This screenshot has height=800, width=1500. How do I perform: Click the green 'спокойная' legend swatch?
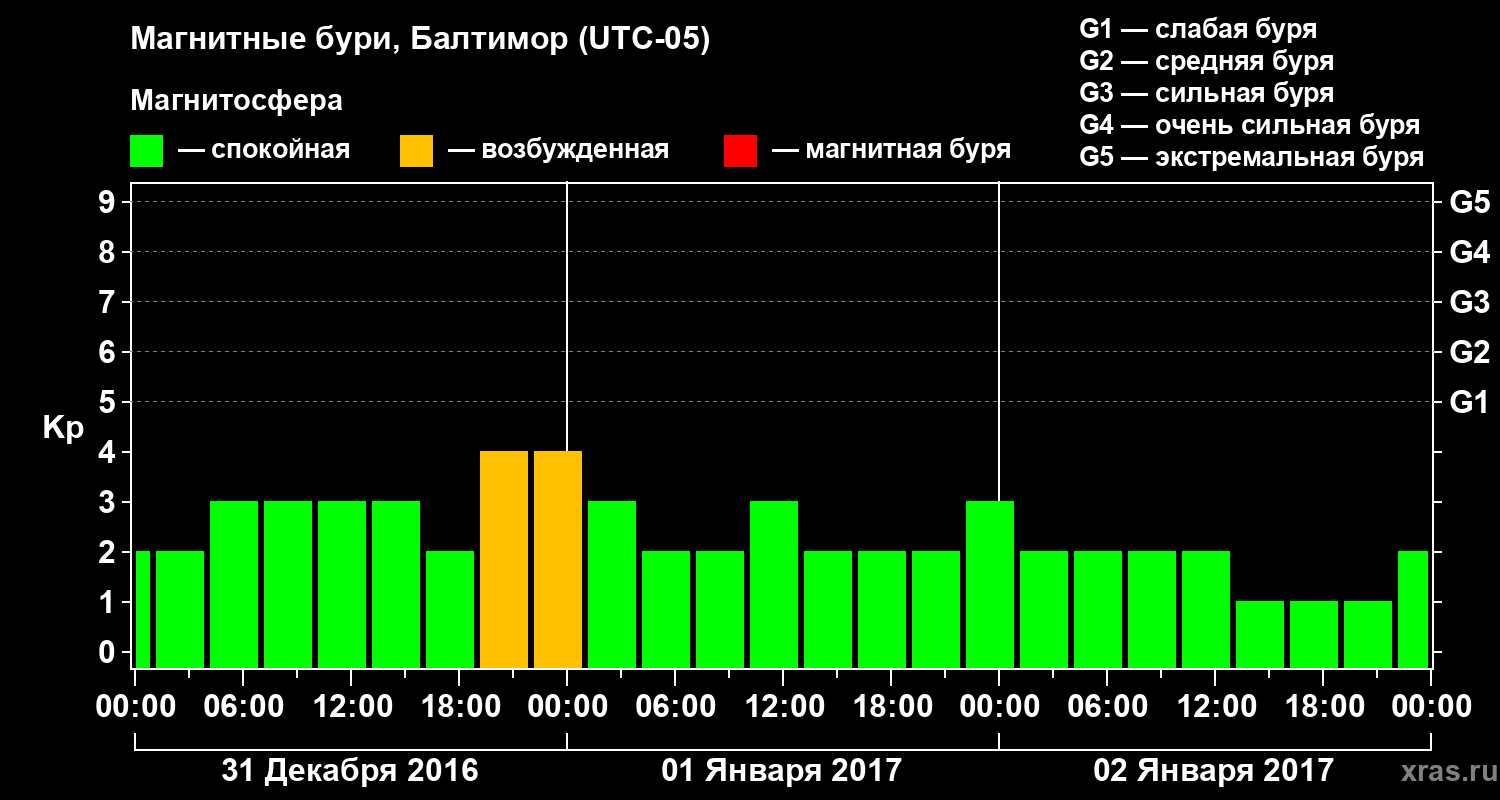147,151
